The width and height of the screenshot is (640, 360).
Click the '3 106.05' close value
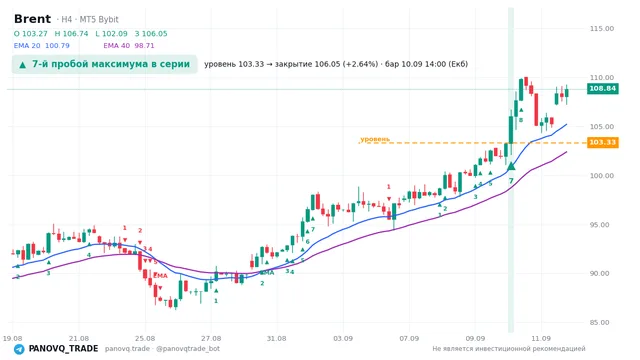(151, 34)
